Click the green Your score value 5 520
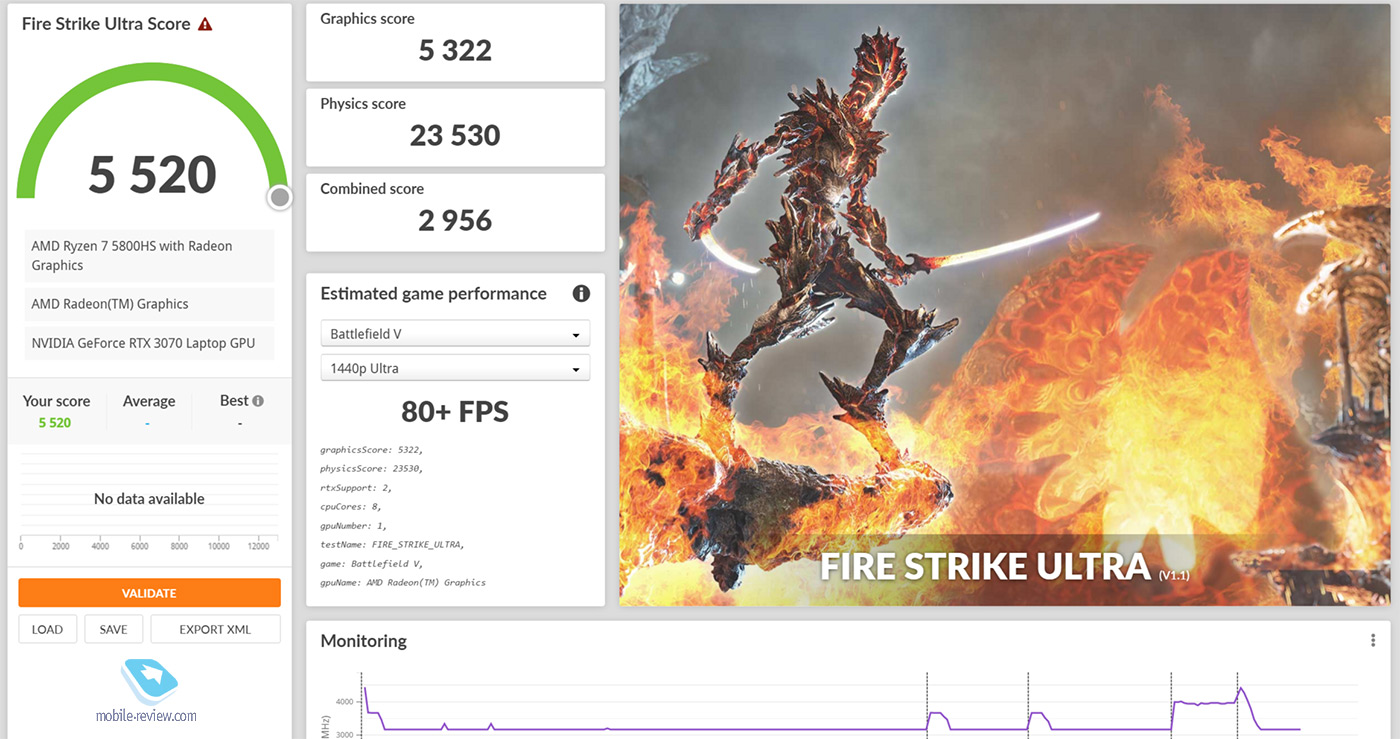The height and width of the screenshot is (739, 1400). 55,423
